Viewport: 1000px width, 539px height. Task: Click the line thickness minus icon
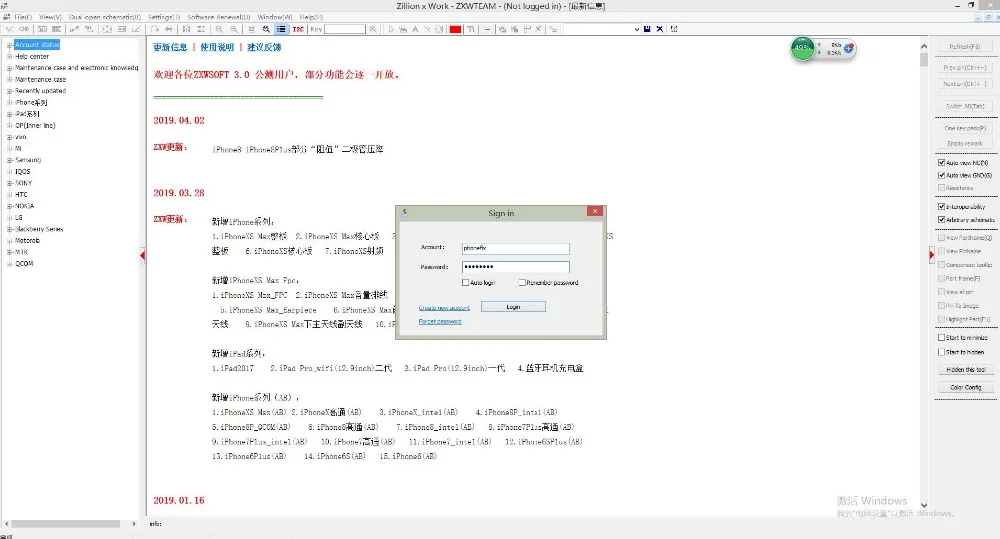coord(487,29)
